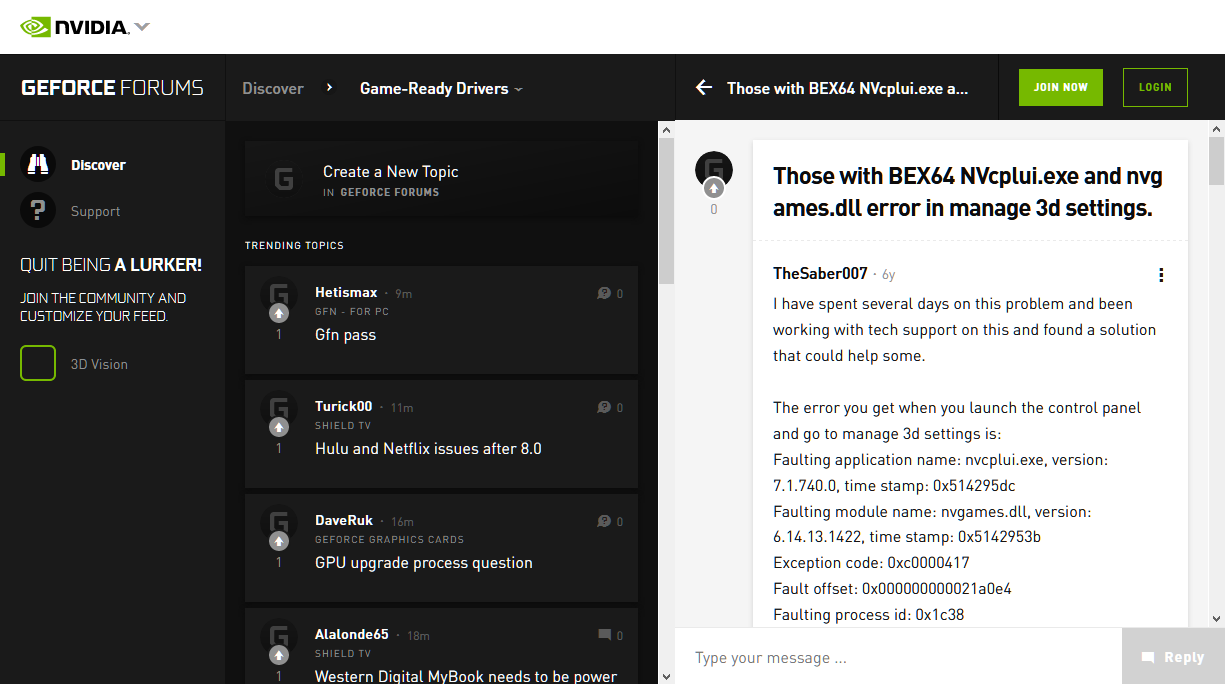Upvote the Western Digital MyBook topic
Screen dimensions: 1225x684
point(279,655)
